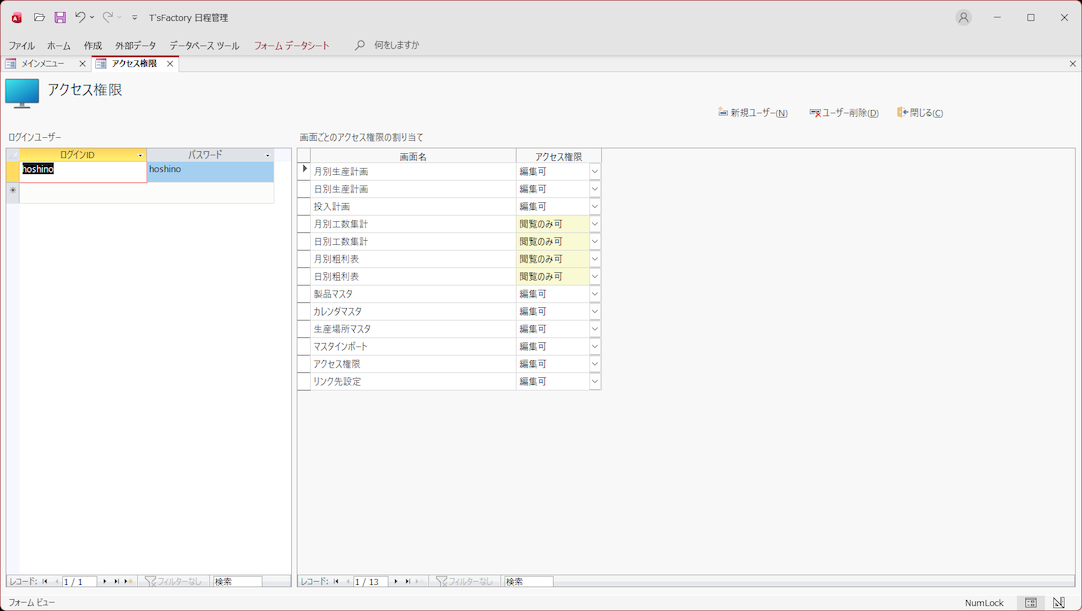Viewport: 1082px width, 611px height.
Task: Go to first record in login user navigator
Action: 45,581
